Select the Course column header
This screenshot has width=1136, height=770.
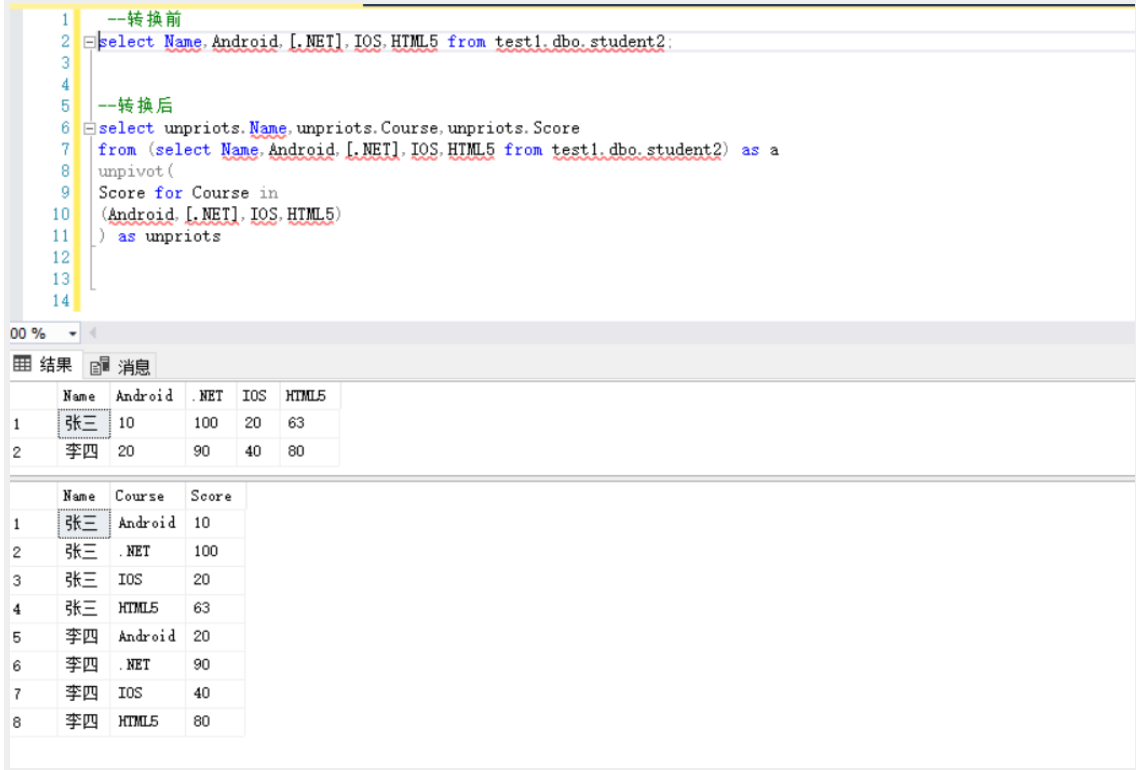(140, 496)
